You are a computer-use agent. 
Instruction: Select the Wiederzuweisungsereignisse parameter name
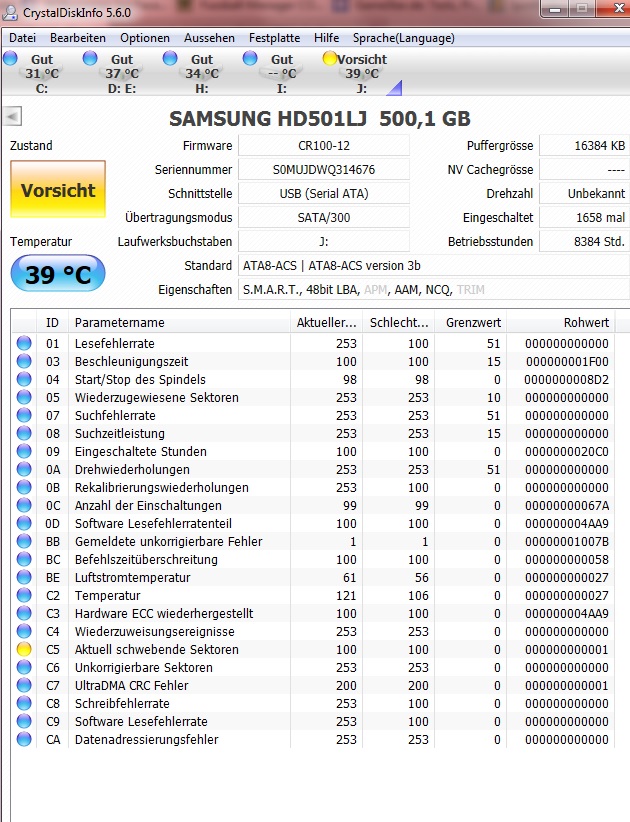point(155,631)
